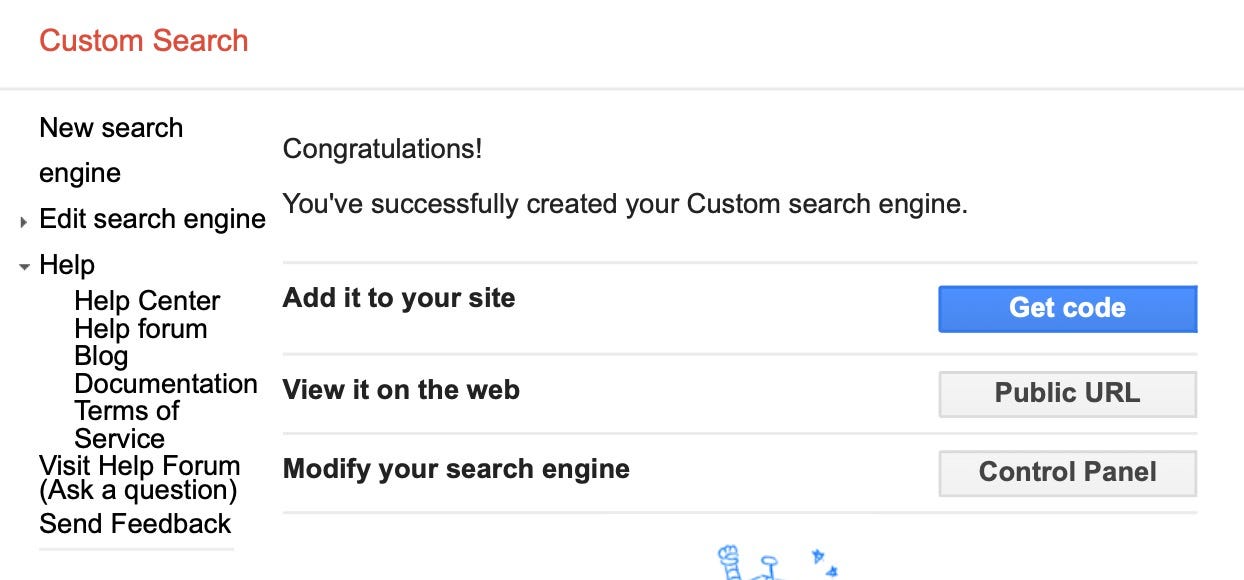1244x580 pixels.
Task: Click the Custom Search logo heading
Action: (143, 41)
